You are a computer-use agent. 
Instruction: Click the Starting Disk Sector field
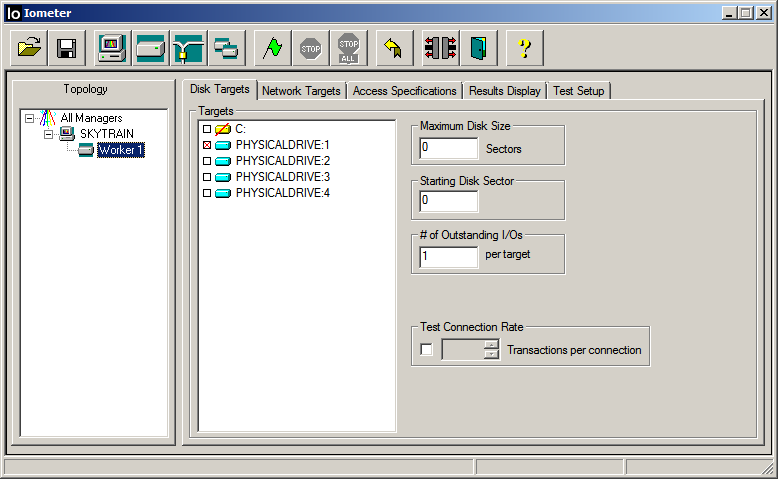[449, 201]
